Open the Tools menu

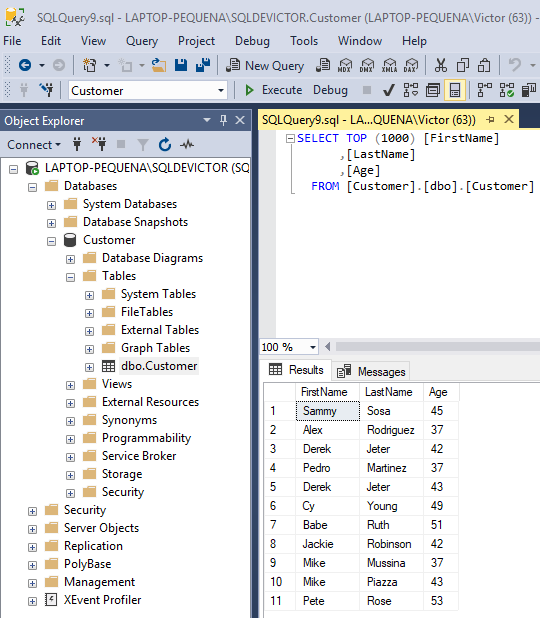point(304,41)
